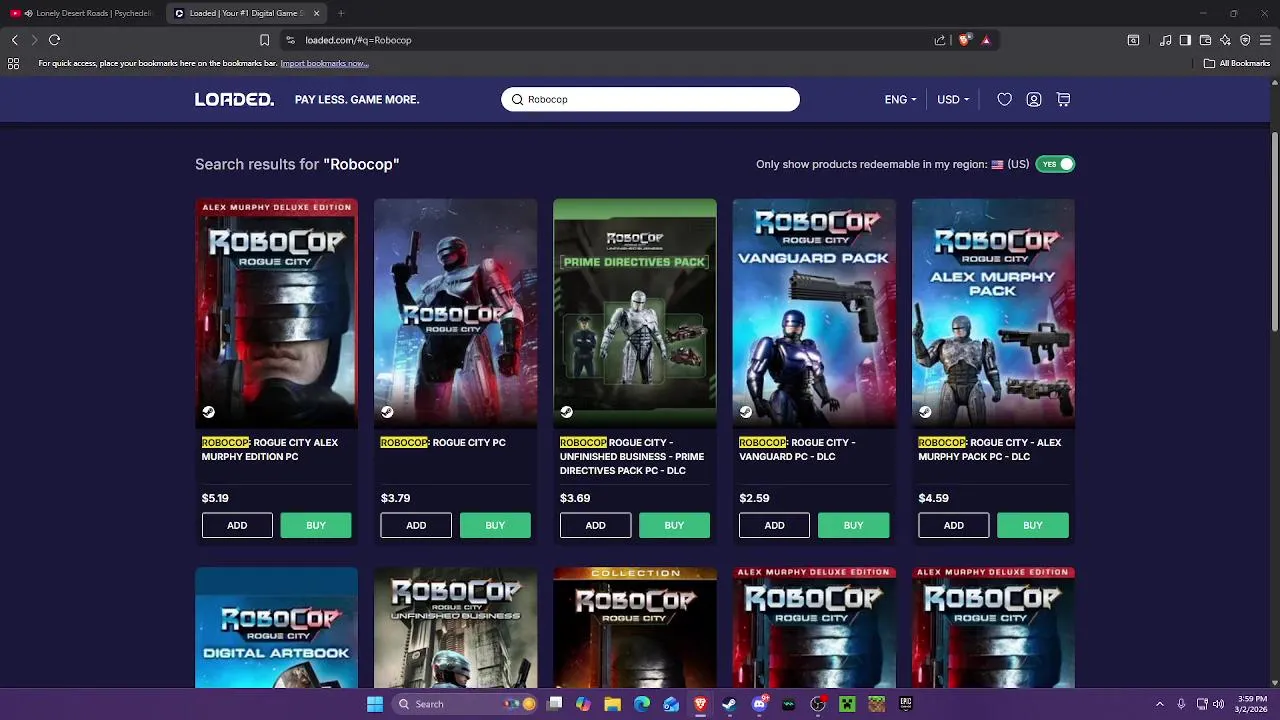Open the Brave main hamburger menu
The image size is (1280, 720).
[x=1265, y=40]
